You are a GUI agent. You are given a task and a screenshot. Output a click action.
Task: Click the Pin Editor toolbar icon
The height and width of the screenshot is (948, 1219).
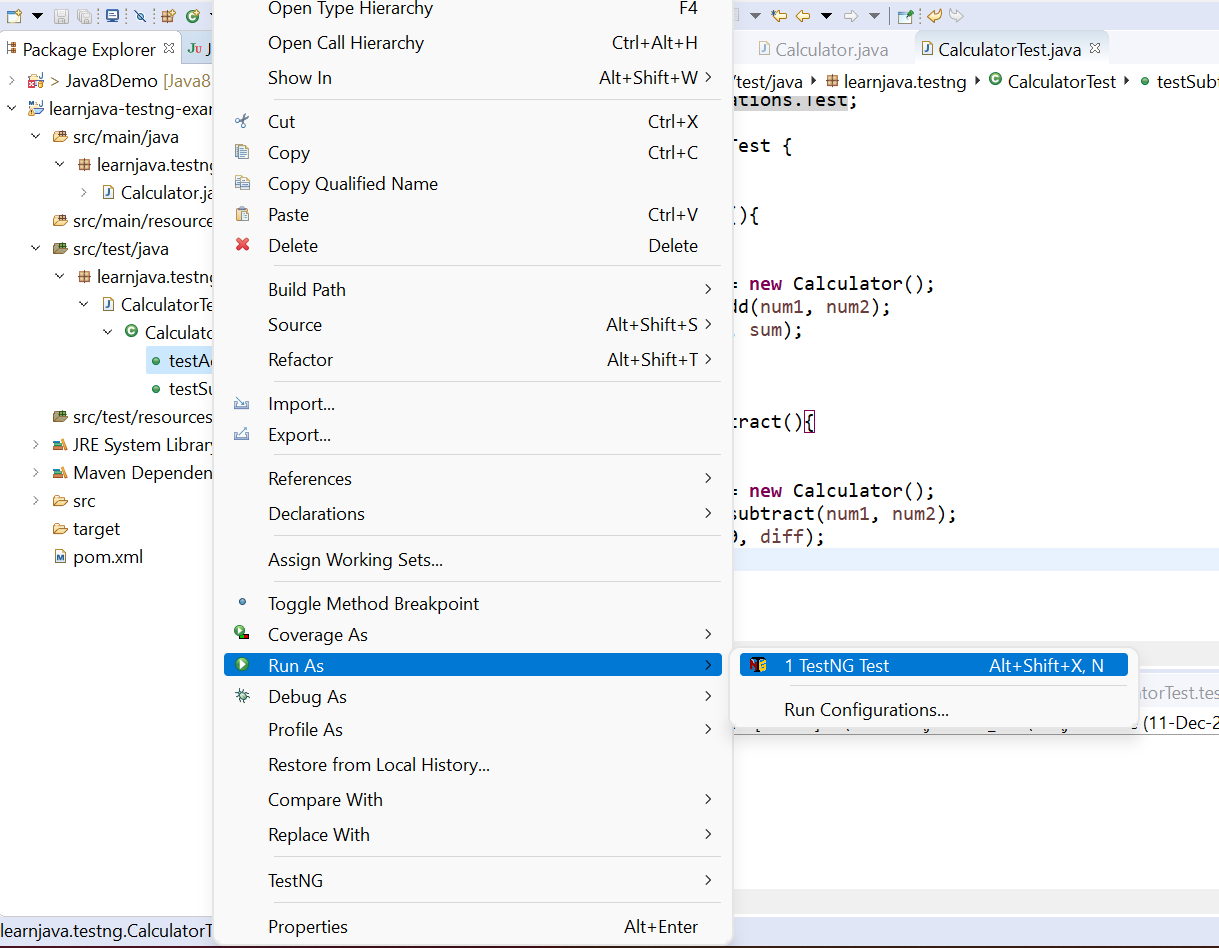coord(905,16)
